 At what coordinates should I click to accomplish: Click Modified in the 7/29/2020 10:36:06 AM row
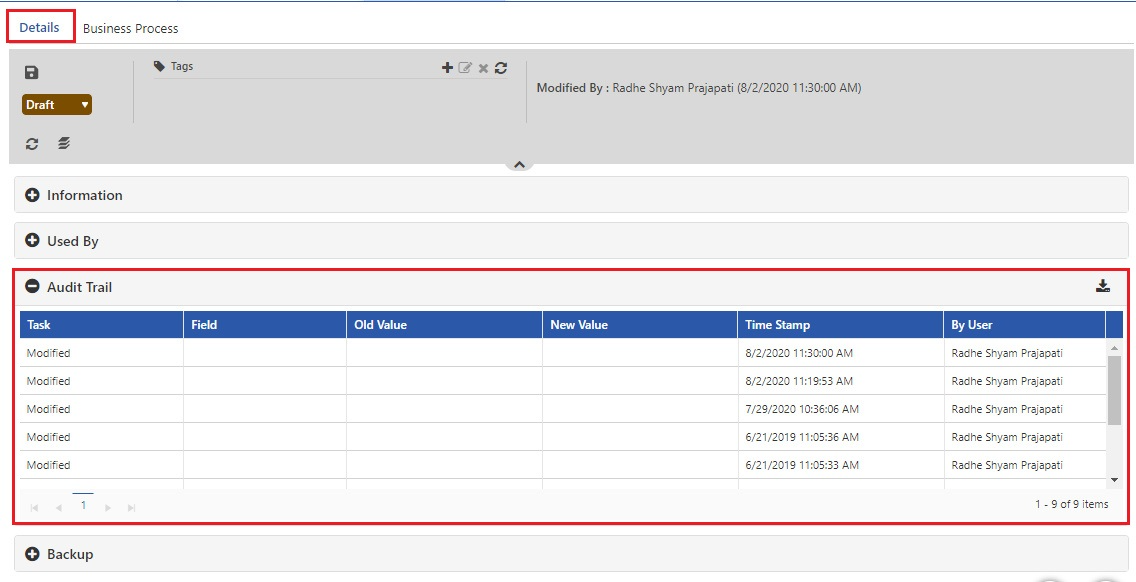point(49,409)
